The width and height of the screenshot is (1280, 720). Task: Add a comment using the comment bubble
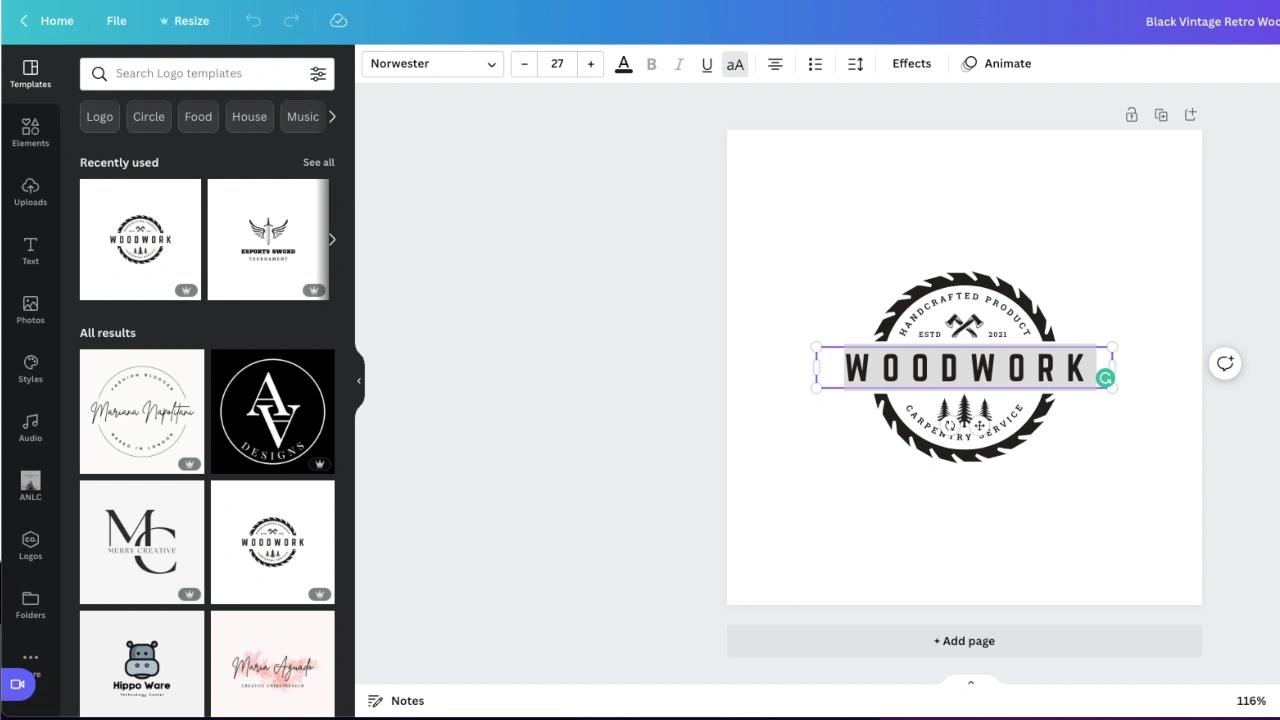pos(1225,363)
